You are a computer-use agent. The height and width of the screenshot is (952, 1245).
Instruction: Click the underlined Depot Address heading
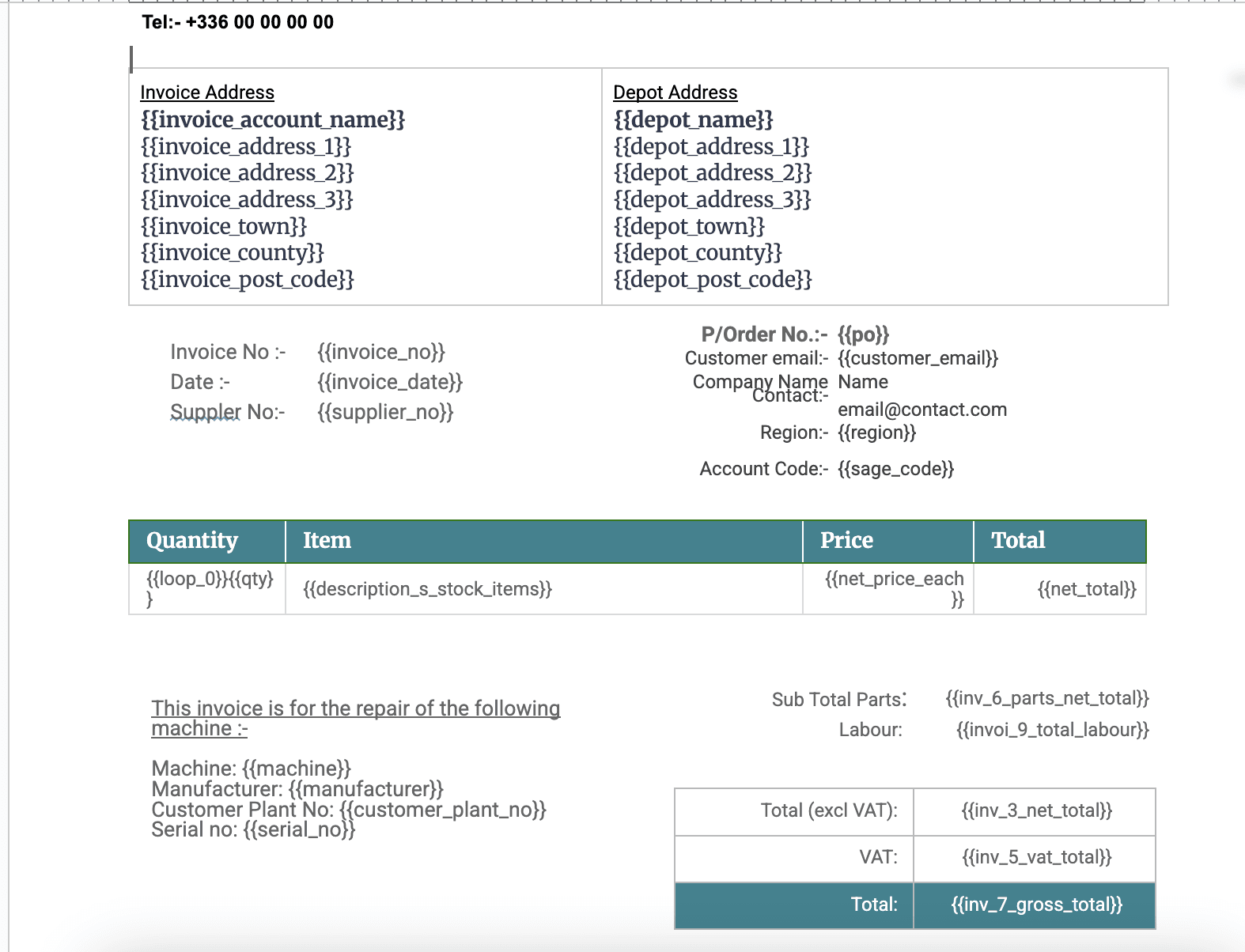click(x=675, y=93)
